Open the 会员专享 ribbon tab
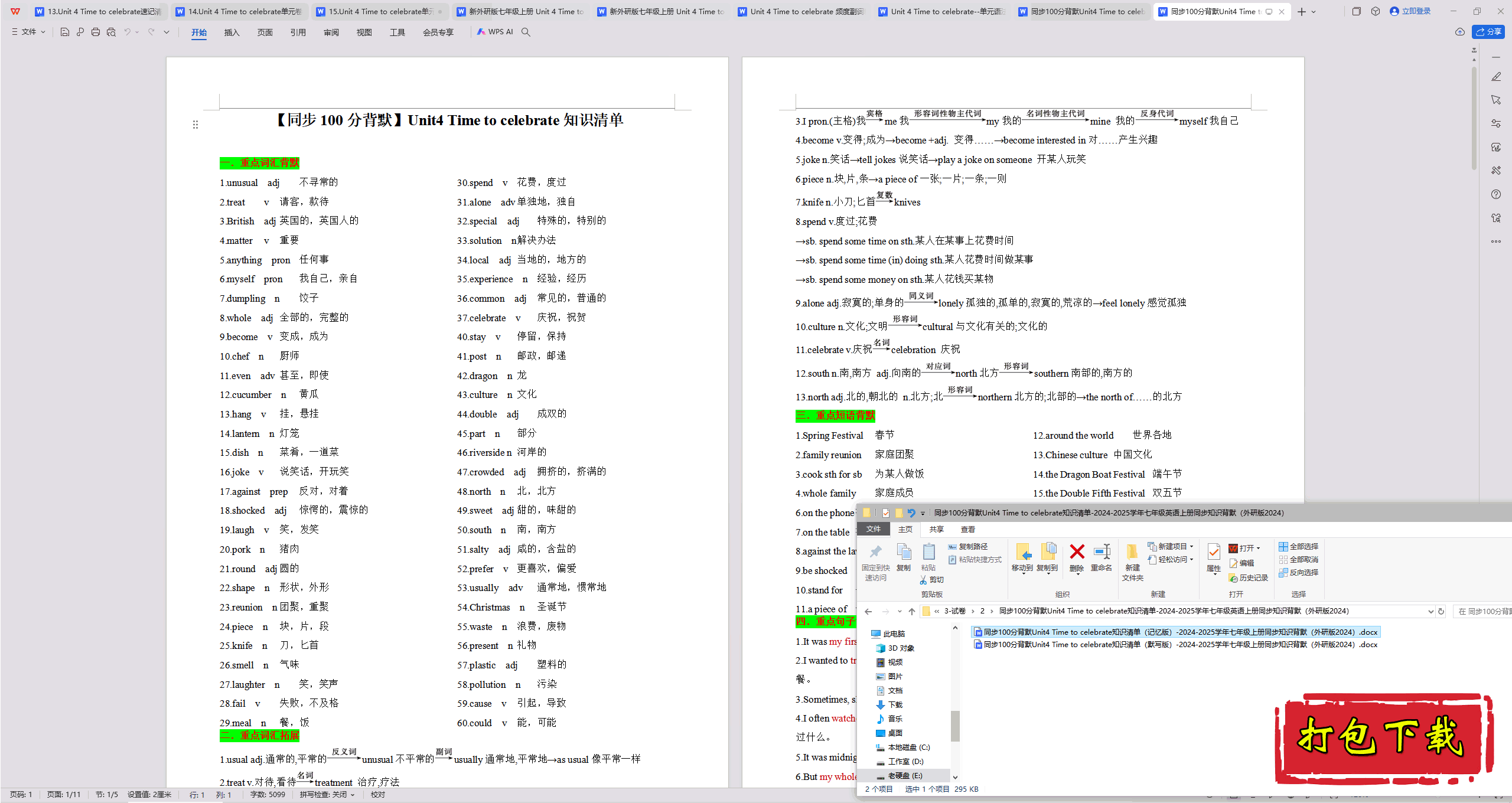Screen dimensions: 1512x803 (438, 32)
